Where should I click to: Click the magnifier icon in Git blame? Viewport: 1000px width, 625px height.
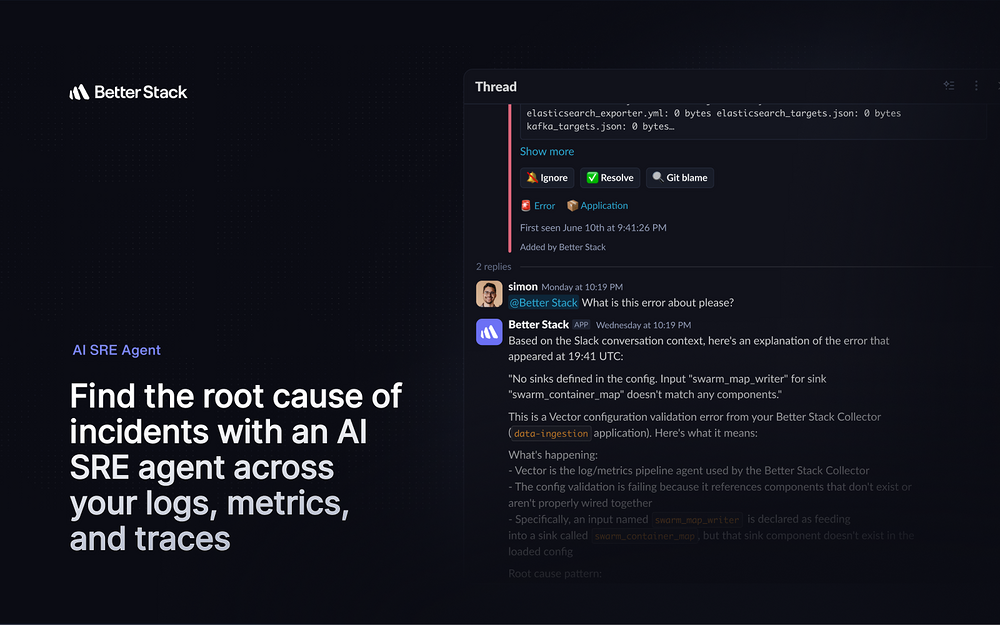click(x=658, y=177)
